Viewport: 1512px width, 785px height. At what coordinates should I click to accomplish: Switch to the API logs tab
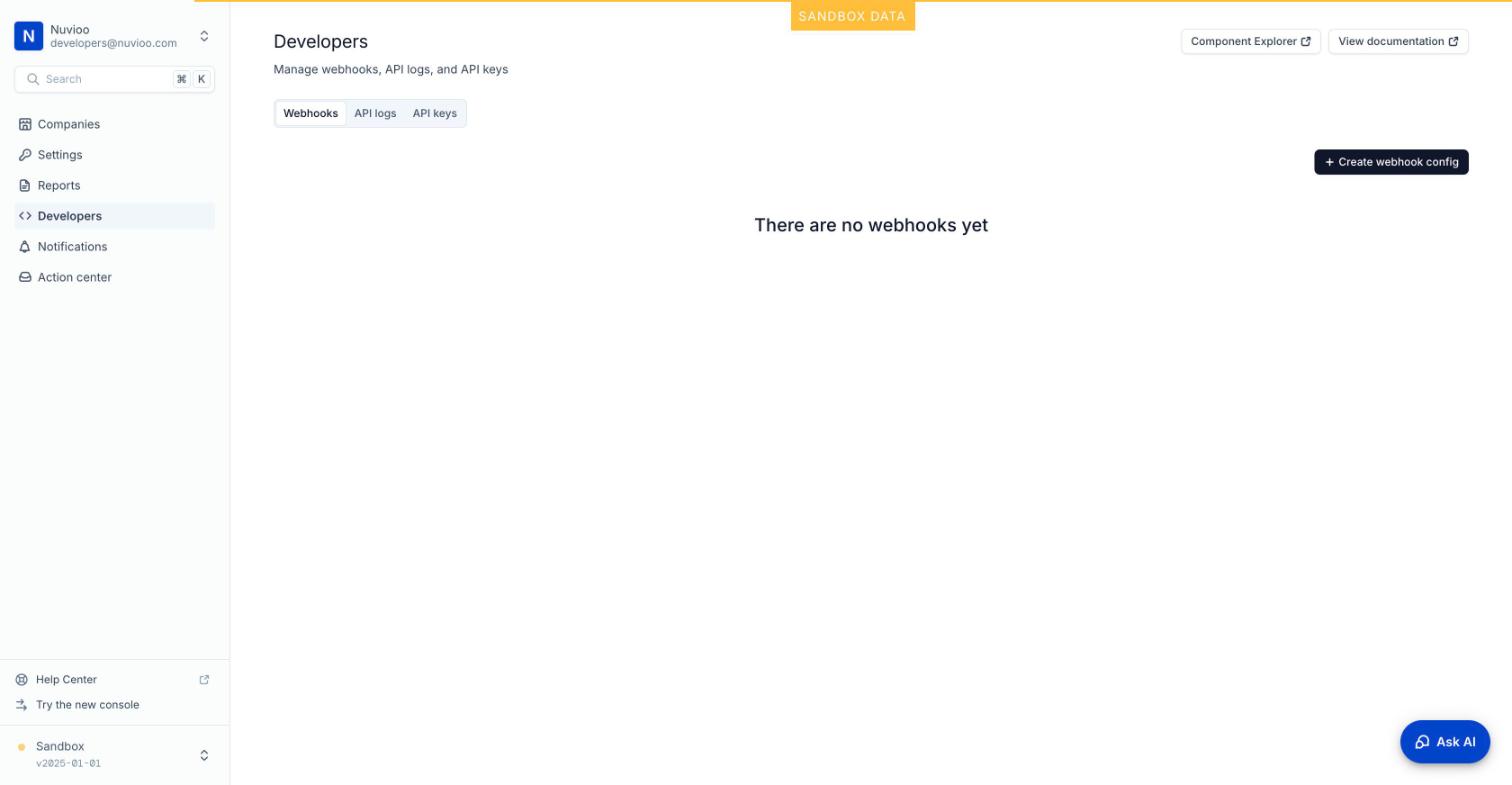[x=375, y=113]
